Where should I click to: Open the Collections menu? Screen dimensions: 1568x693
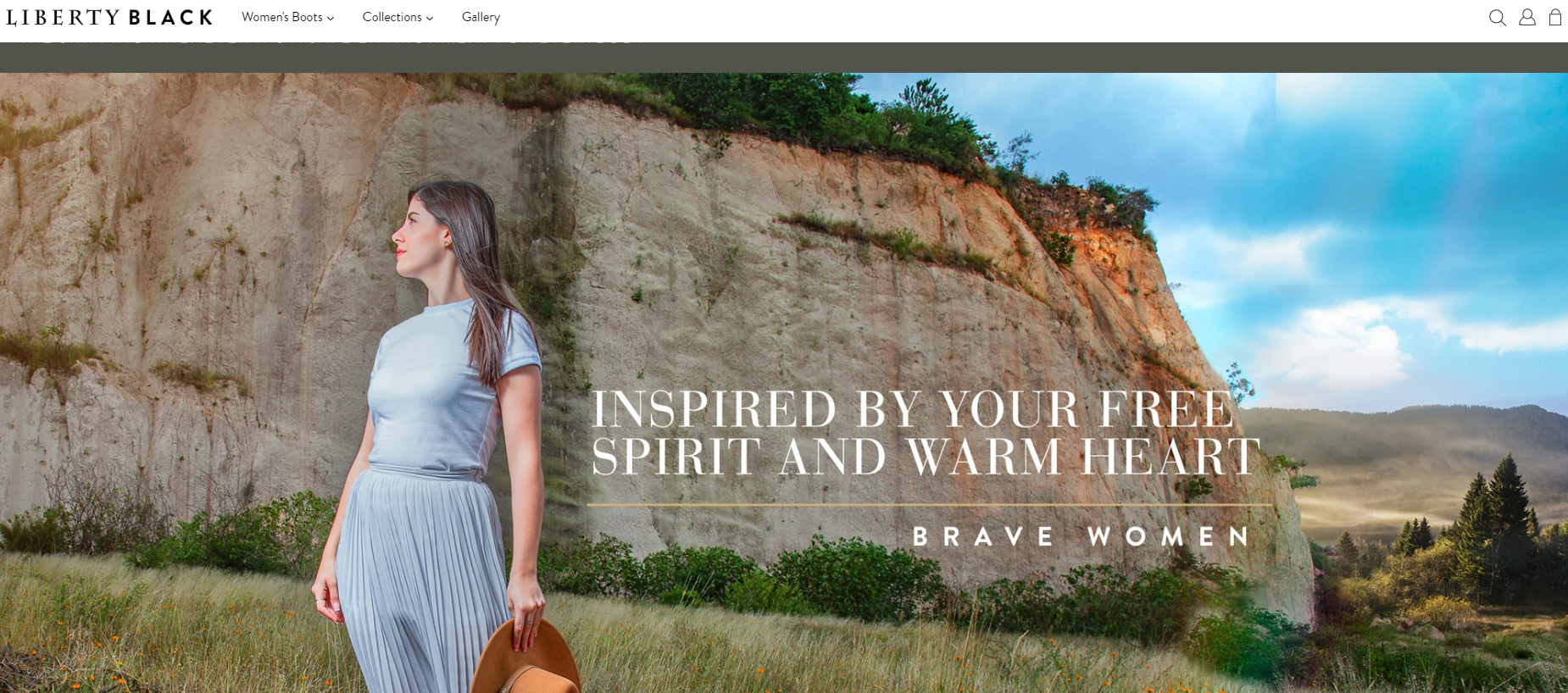(x=398, y=17)
